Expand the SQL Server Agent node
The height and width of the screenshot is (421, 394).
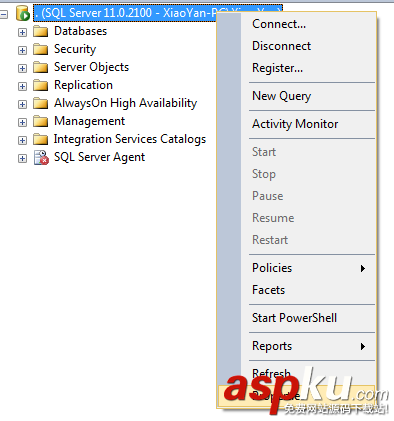pyautogui.click(x=22, y=158)
